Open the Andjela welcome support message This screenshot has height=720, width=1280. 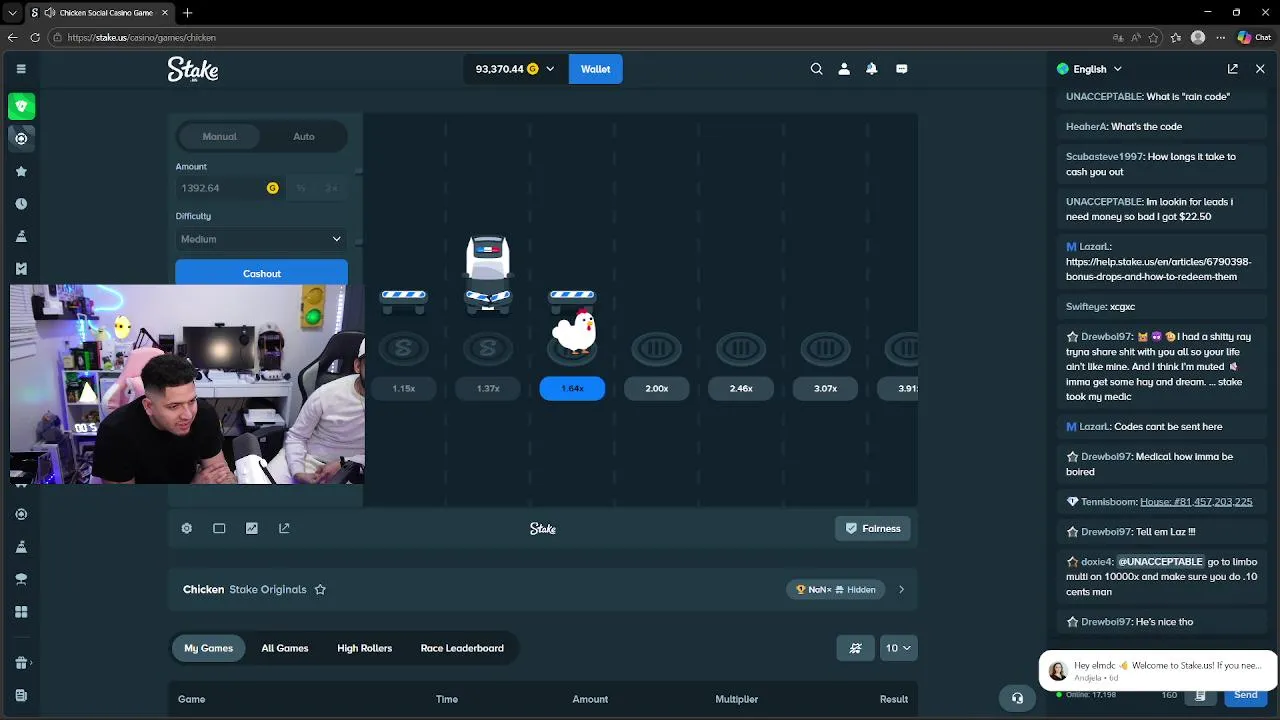pyautogui.click(x=1158, y=670)
